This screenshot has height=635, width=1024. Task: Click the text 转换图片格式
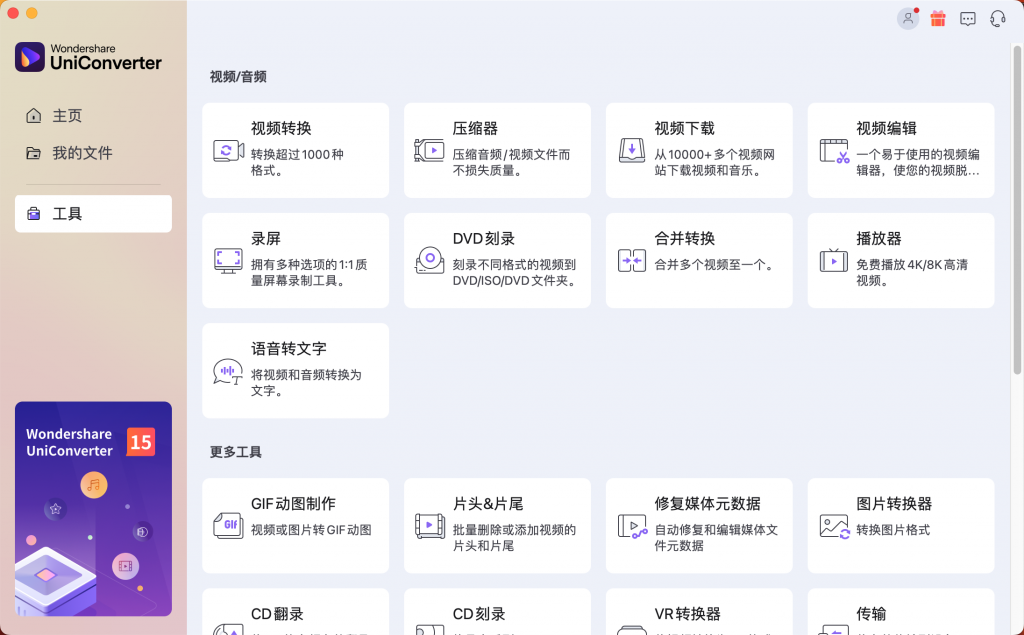tap(893, 530)
